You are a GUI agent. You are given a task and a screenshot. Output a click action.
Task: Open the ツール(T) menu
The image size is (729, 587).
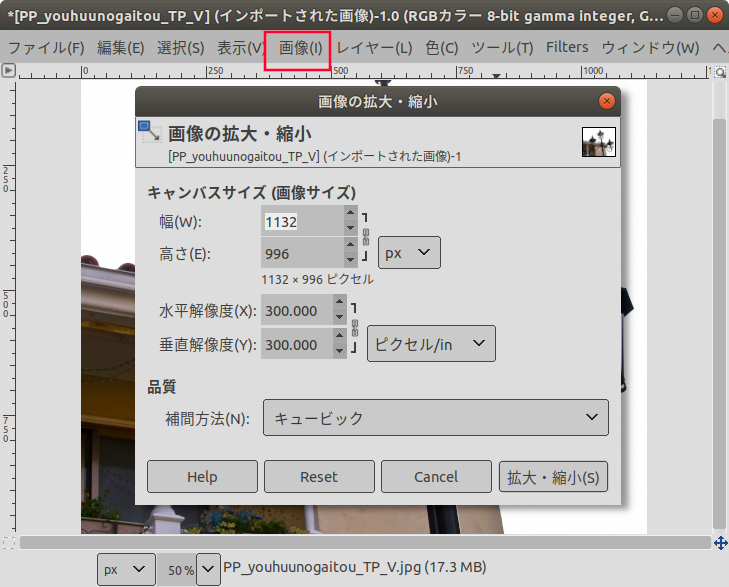(x=502, y=47)
